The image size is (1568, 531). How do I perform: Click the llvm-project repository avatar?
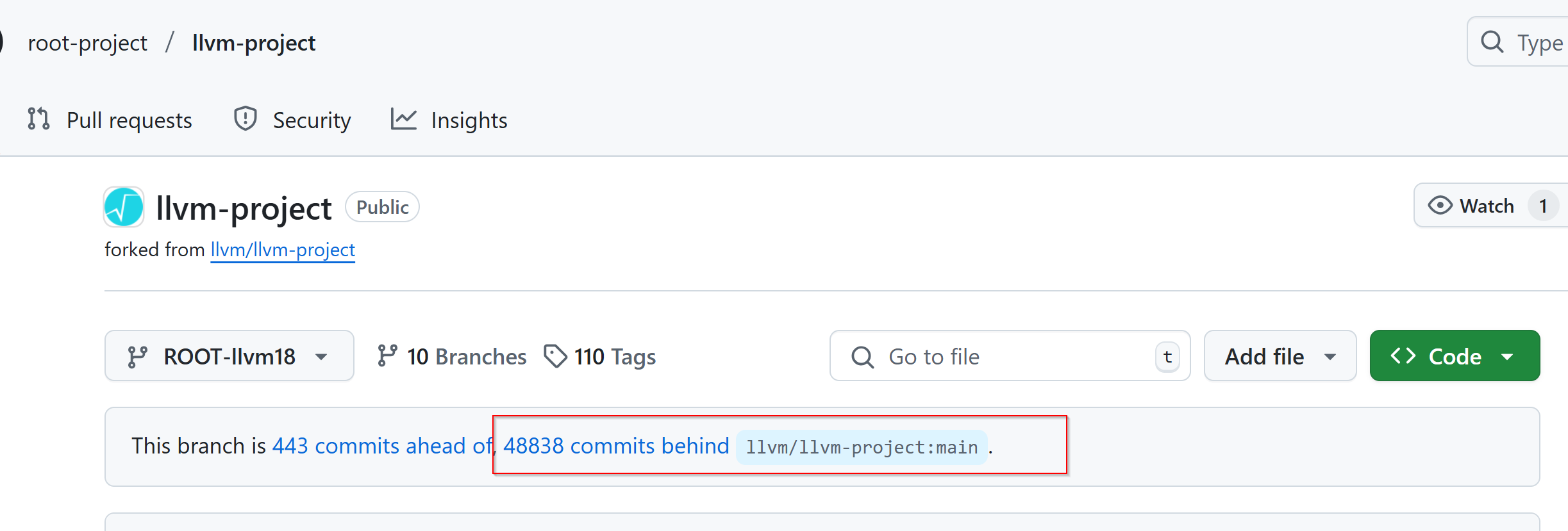tap(124, 207)
